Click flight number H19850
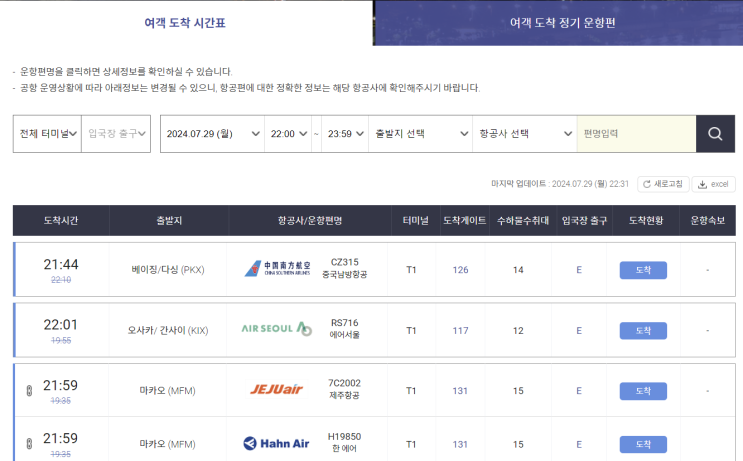The width and height of the screenshot is (743, 461). [x=344, y=436]
